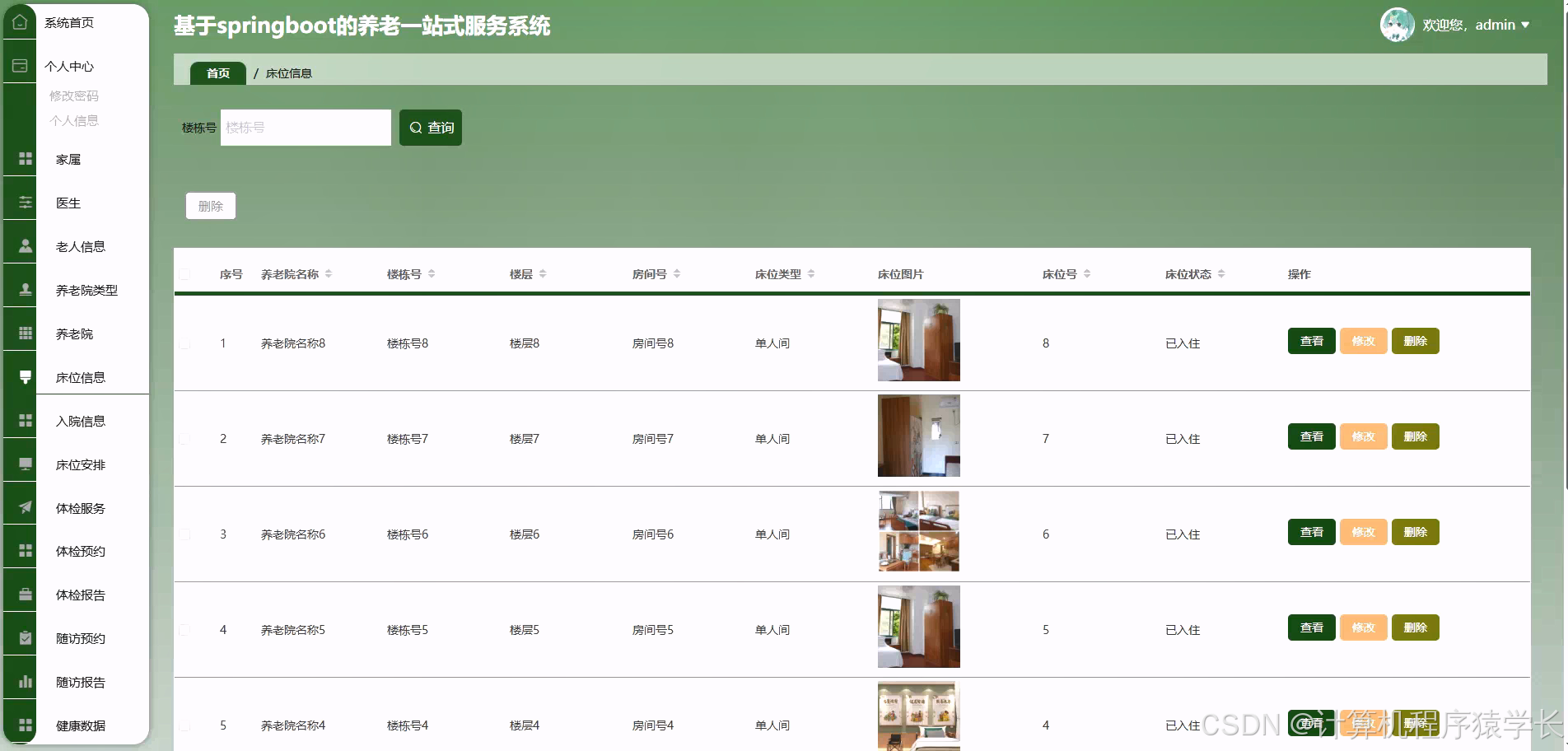Click the briefcase icon beside 体检报告

click(26, 595)
